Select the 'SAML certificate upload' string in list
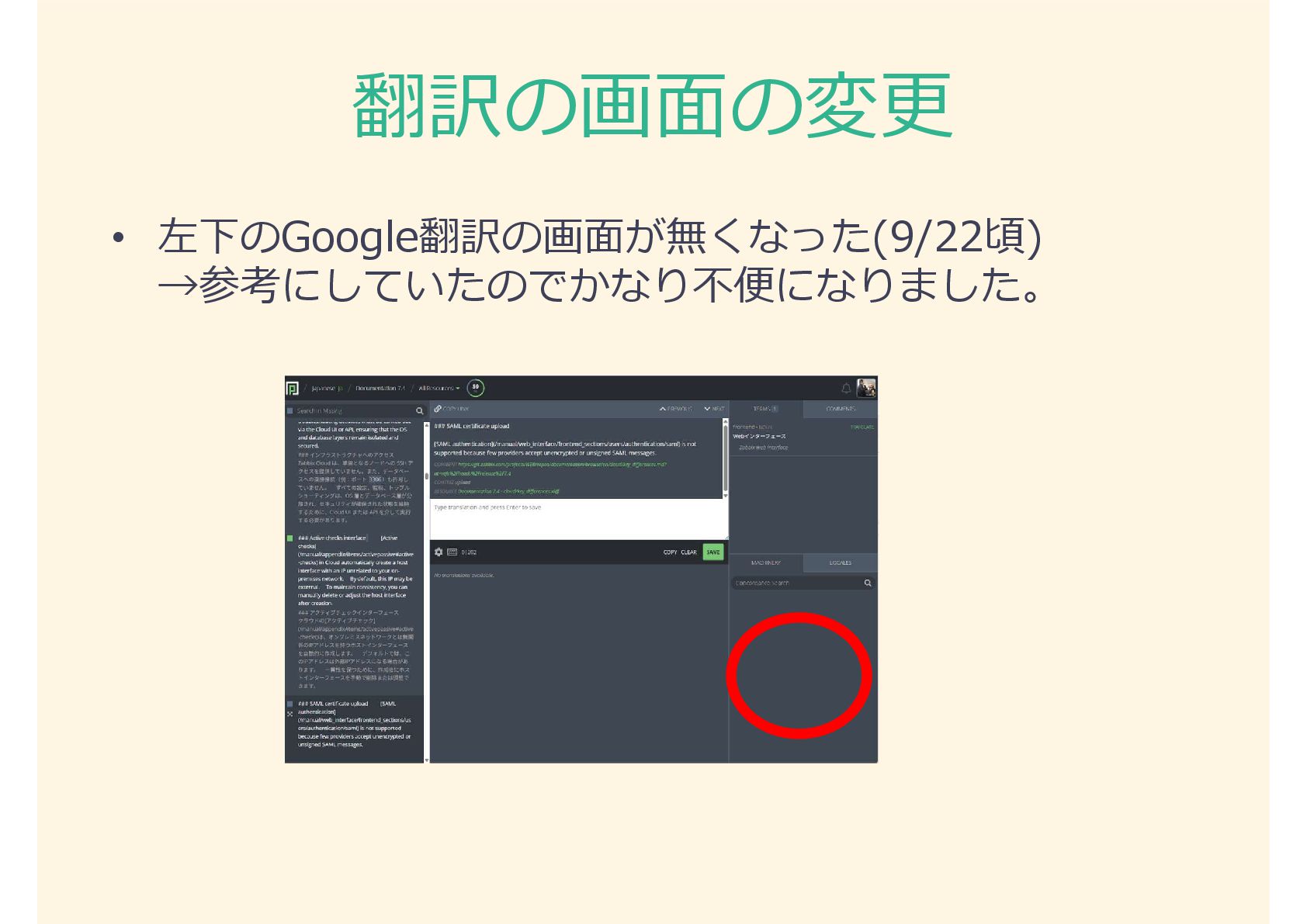Image resolution: width=1307 pixels, height=924 pixels. point(355,728)
